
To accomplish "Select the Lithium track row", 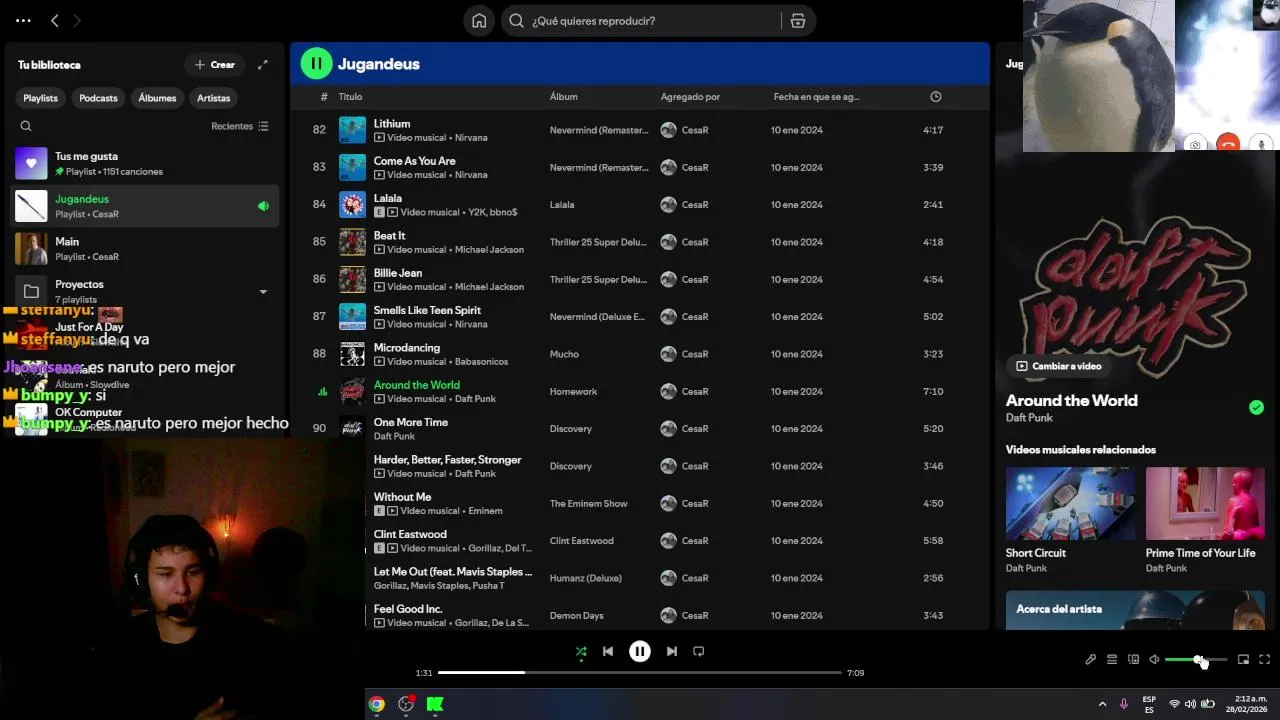I will pyautogui.click(x=640, y=130).
